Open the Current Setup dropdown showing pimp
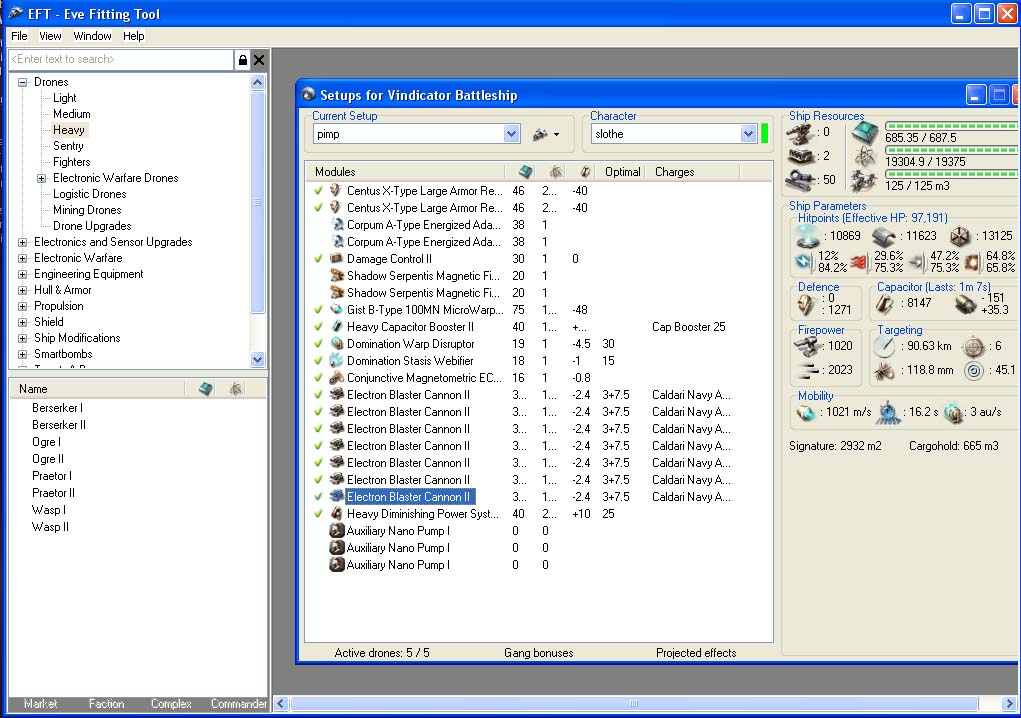 pos(512,134)
